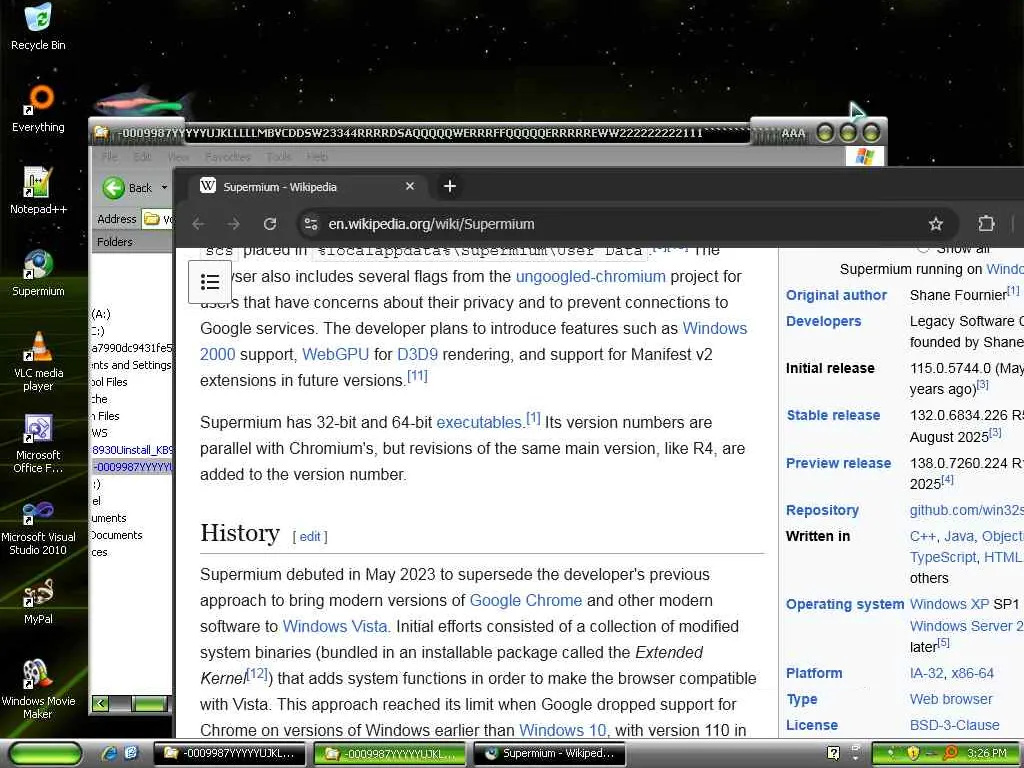Open the Windows XP link in infobox
Image resolution: width=1024 pixels, height=768 pixels.
coord(949,604)
